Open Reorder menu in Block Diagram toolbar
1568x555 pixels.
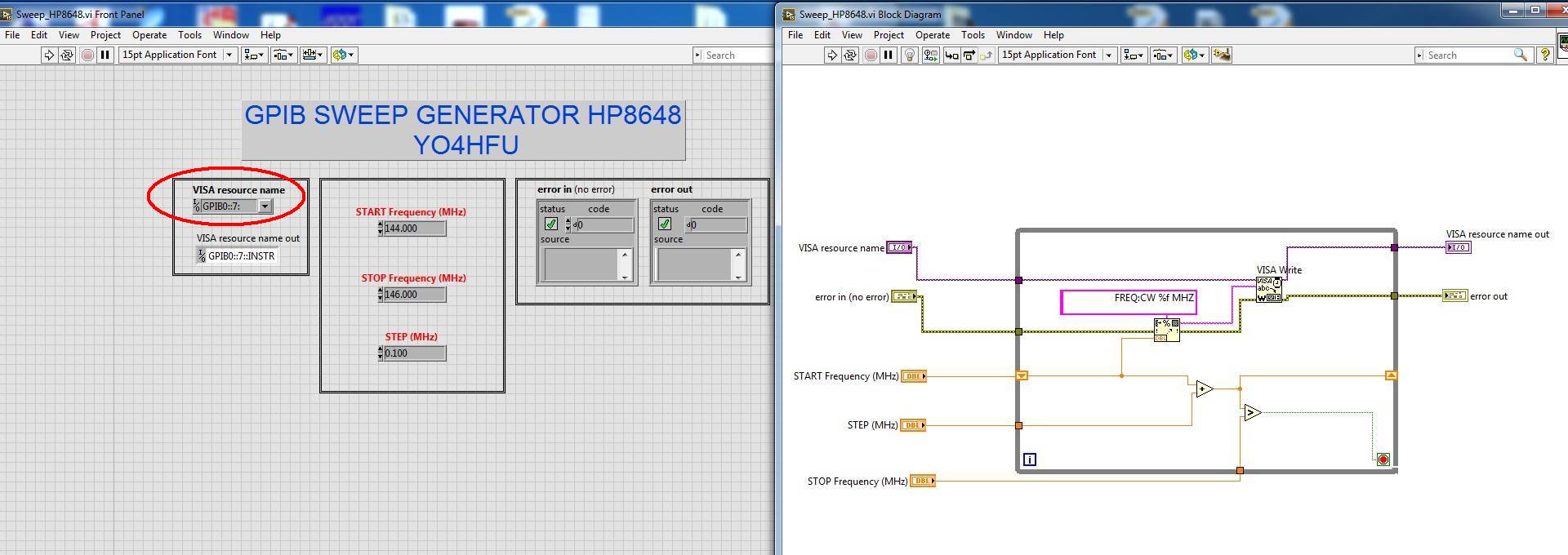(1195, 55)
